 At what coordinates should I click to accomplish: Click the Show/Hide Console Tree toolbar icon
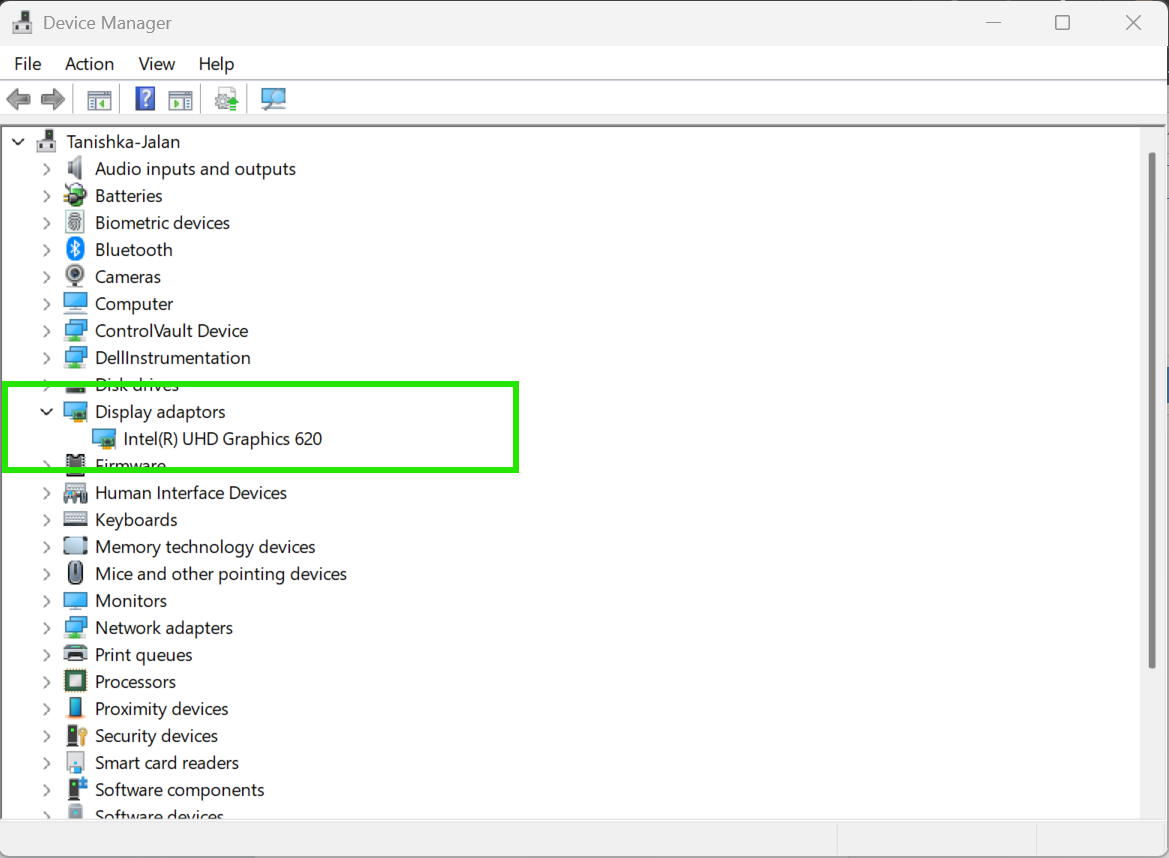pyautogui.click(x=99, y=99)
